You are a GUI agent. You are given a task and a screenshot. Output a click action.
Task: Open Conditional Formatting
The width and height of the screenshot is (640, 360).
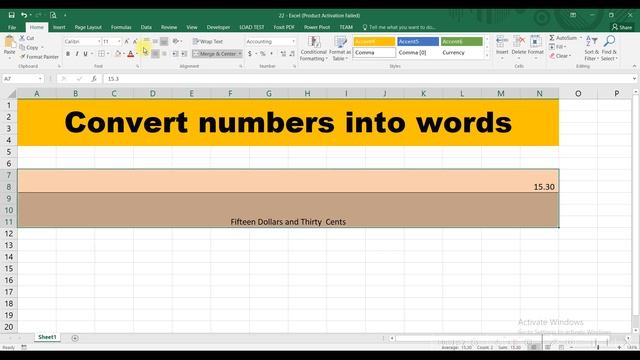pyautogui.click(x=313, y=49)
